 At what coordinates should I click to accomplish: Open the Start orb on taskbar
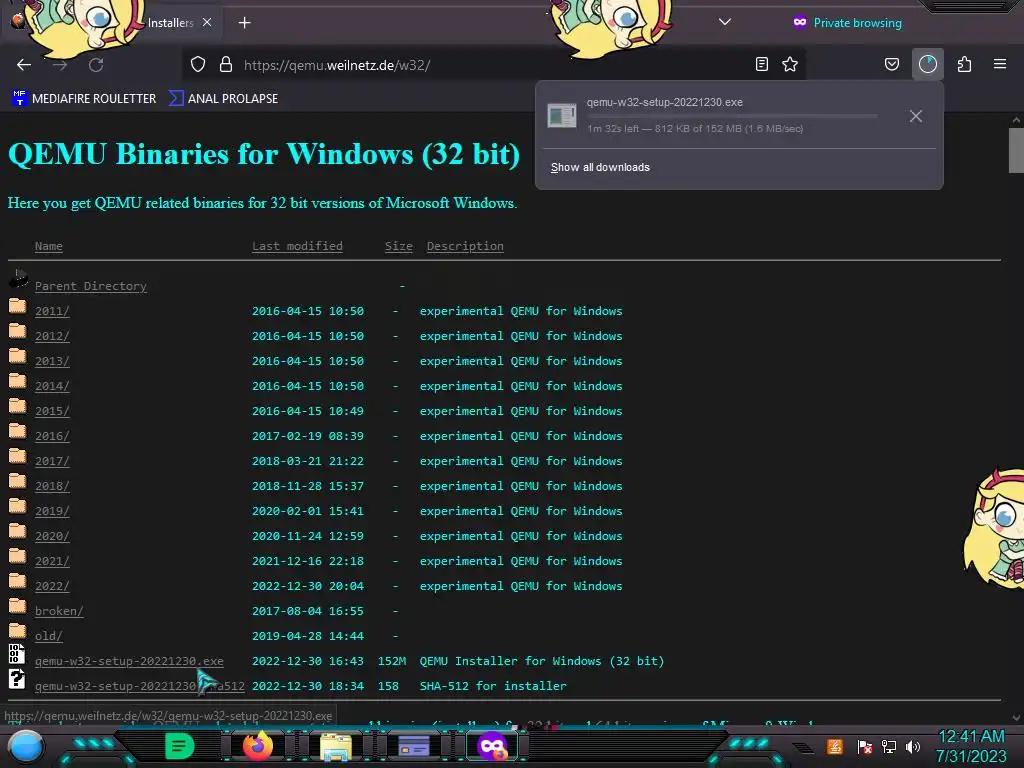point(26,748)
